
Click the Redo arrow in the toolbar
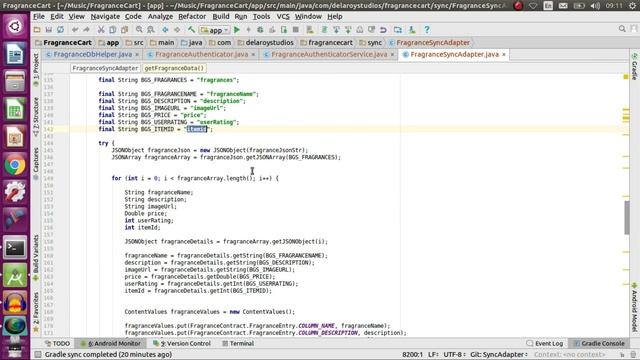pyautogui.click(x=87, y=30)
